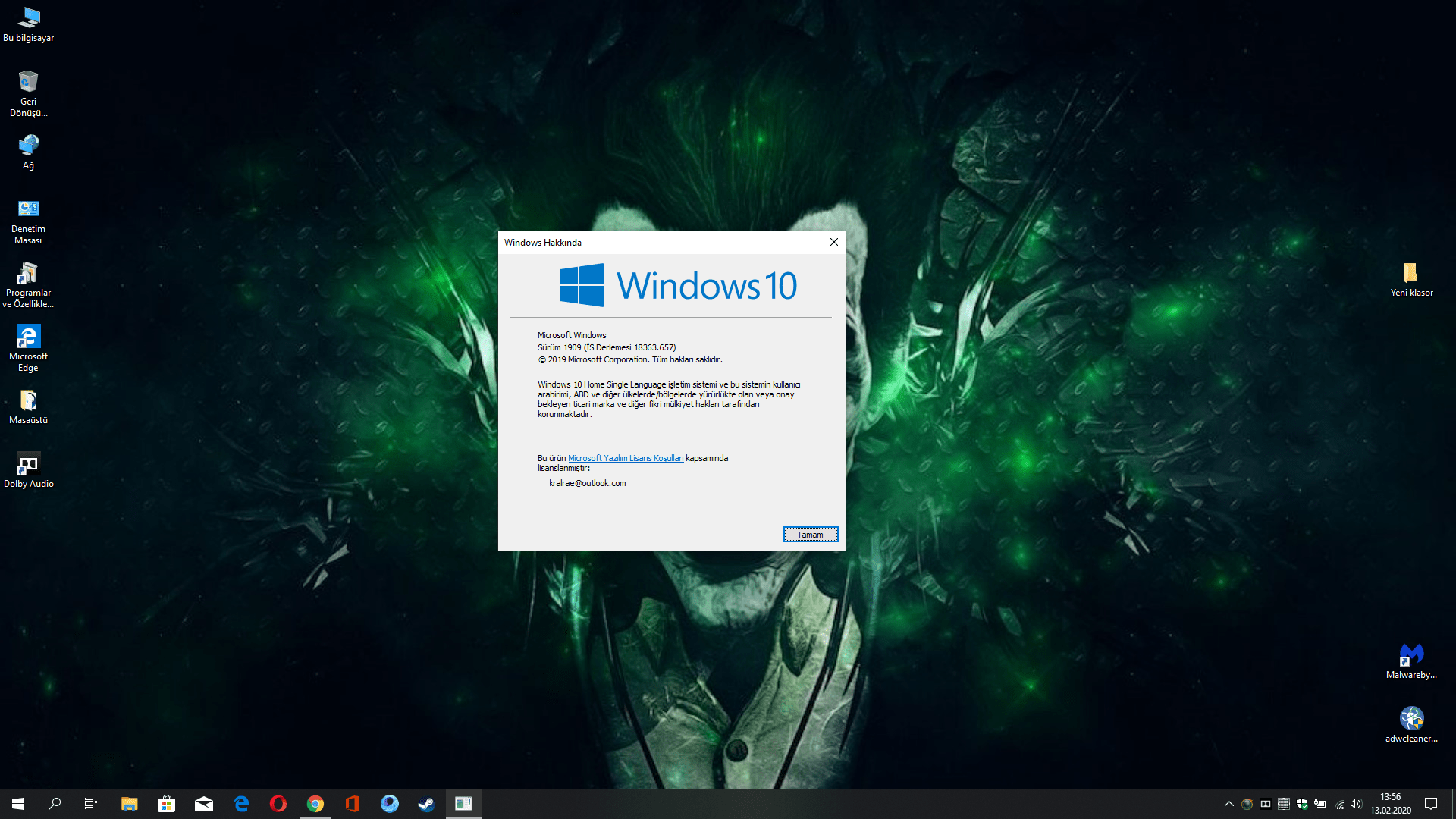Open Windows Security shield tray icon

[x=1302, y=804]
